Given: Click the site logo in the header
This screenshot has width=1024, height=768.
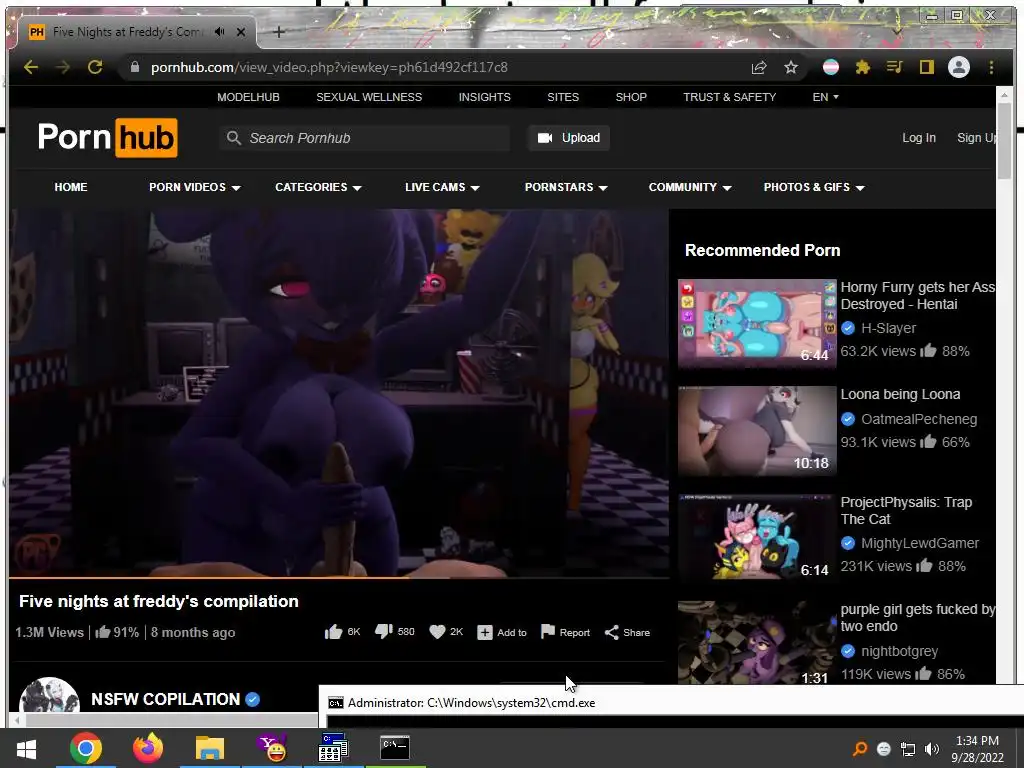Looking at the screenshot, I should click(x=108, y=137).
